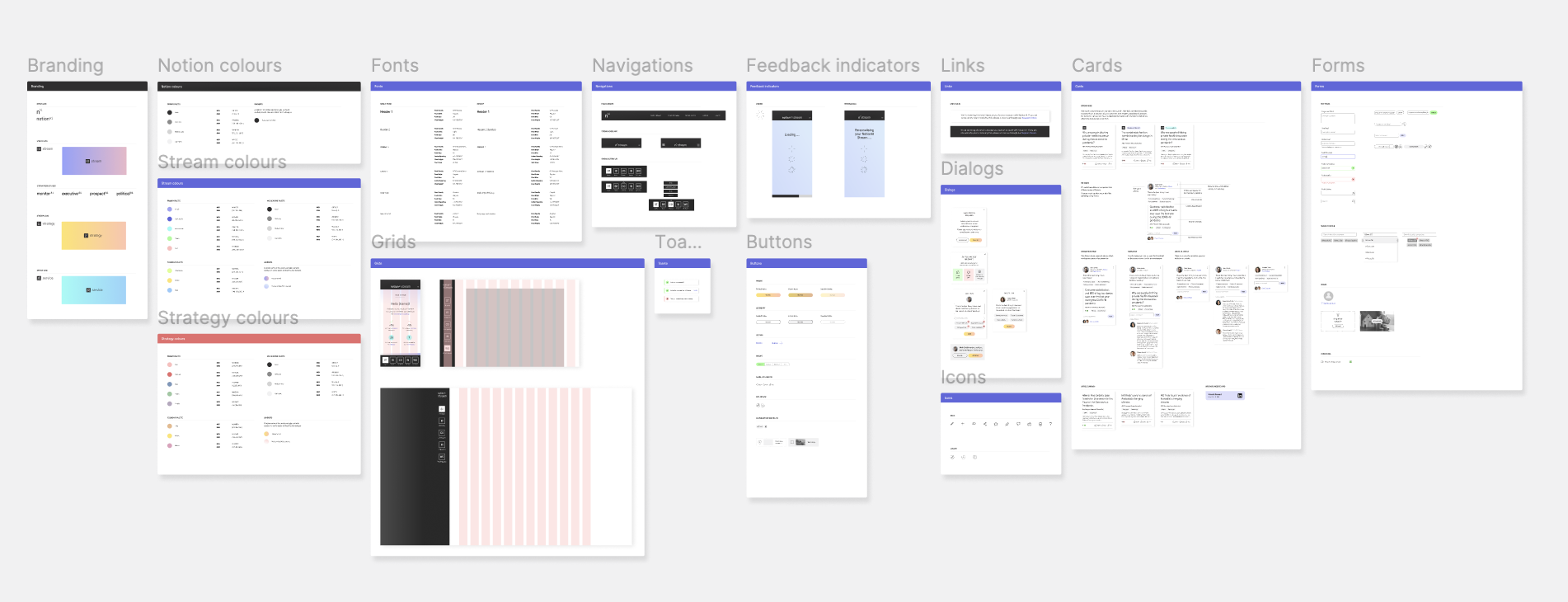Click the first orange primary button in Buttons frame
The height and width of the screenshot is (602, 1568).
(x=768, y=294)
